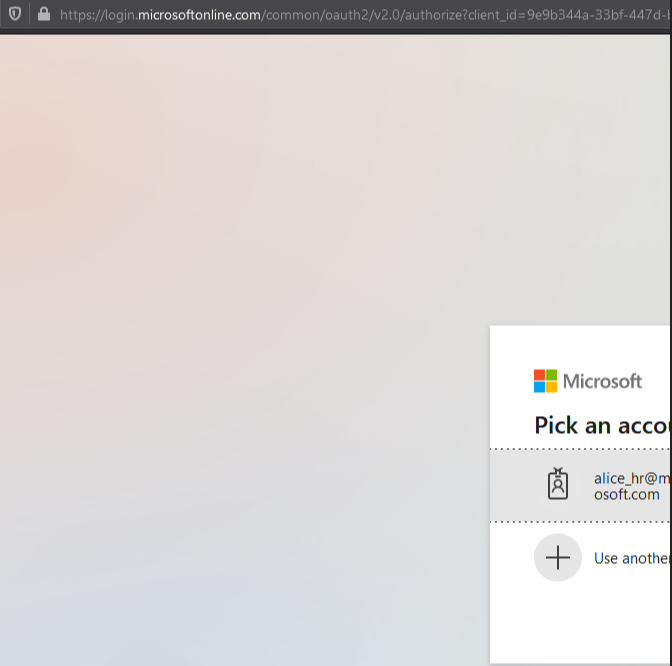Open site security info via padlock icon
Viewport: 672px width, 666px height.
click(x=43, y=14)
